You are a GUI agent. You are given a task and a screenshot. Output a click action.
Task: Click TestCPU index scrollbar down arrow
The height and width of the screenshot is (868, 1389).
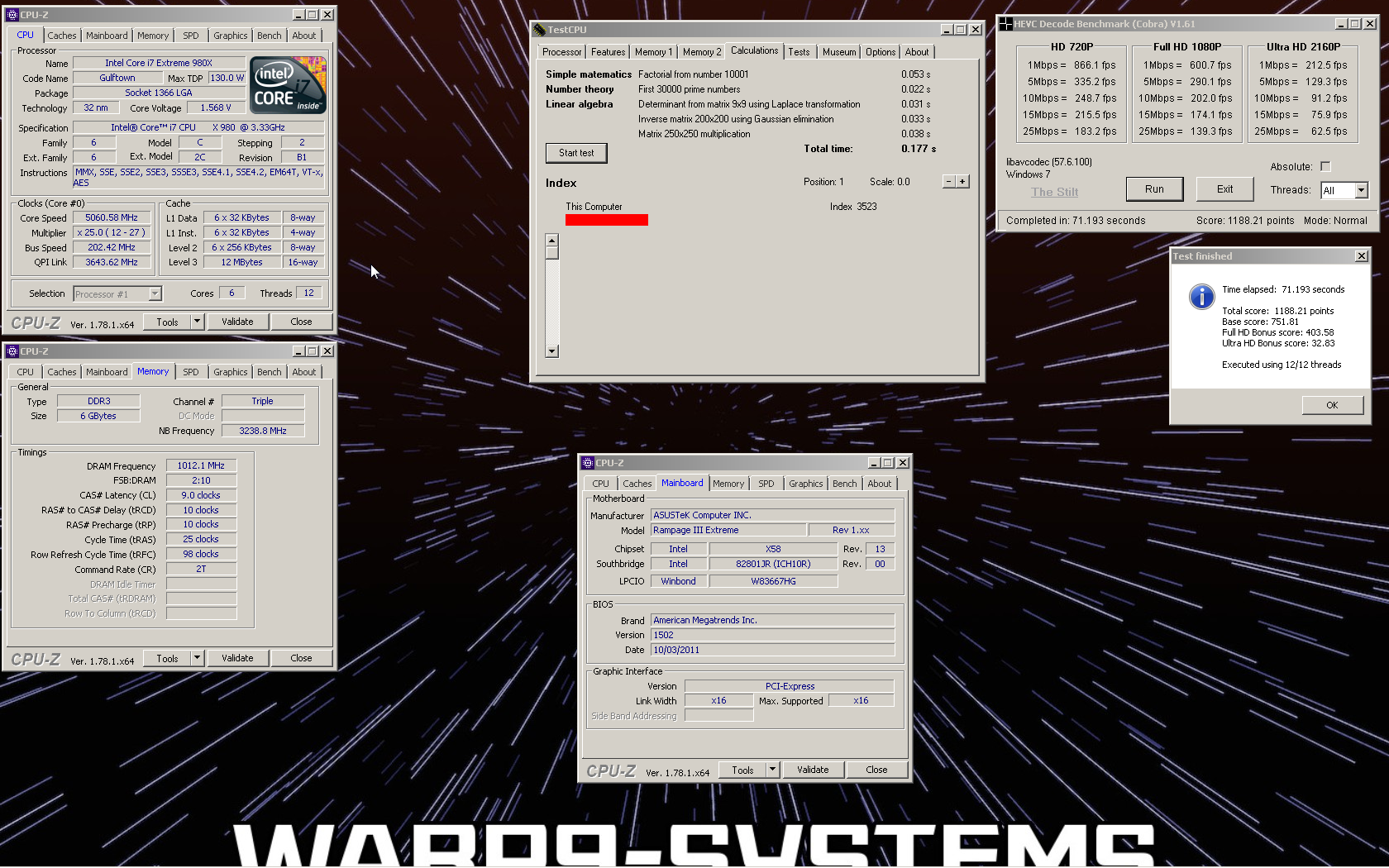click(552, 351)
